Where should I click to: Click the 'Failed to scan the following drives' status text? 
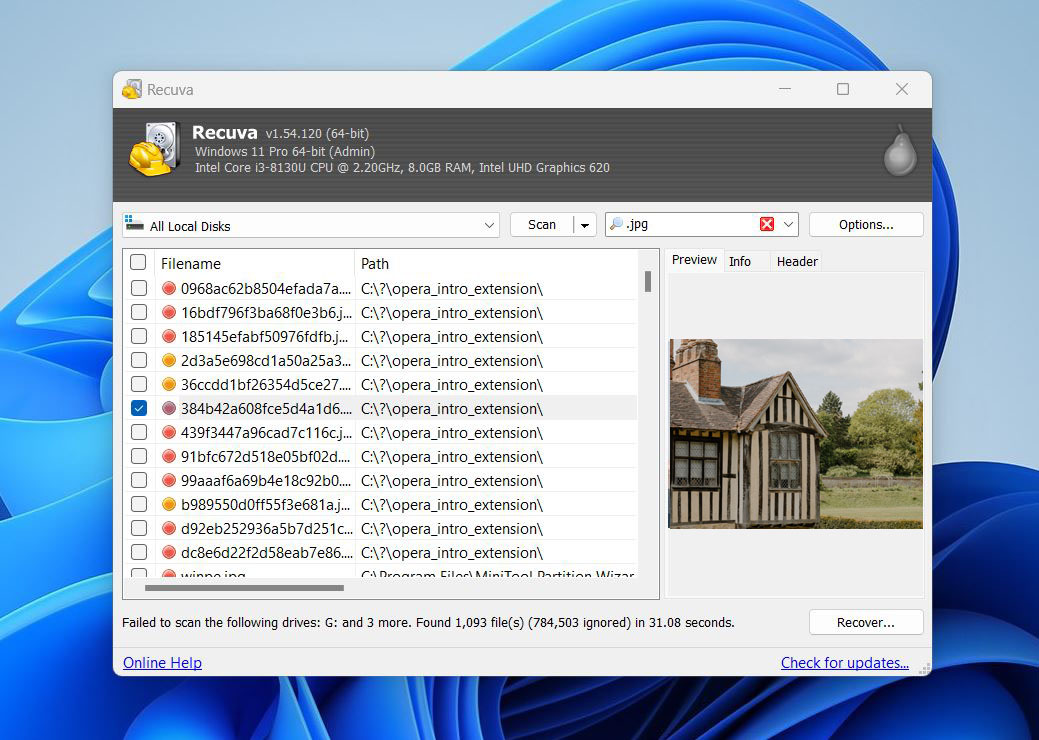pos(429,623)
